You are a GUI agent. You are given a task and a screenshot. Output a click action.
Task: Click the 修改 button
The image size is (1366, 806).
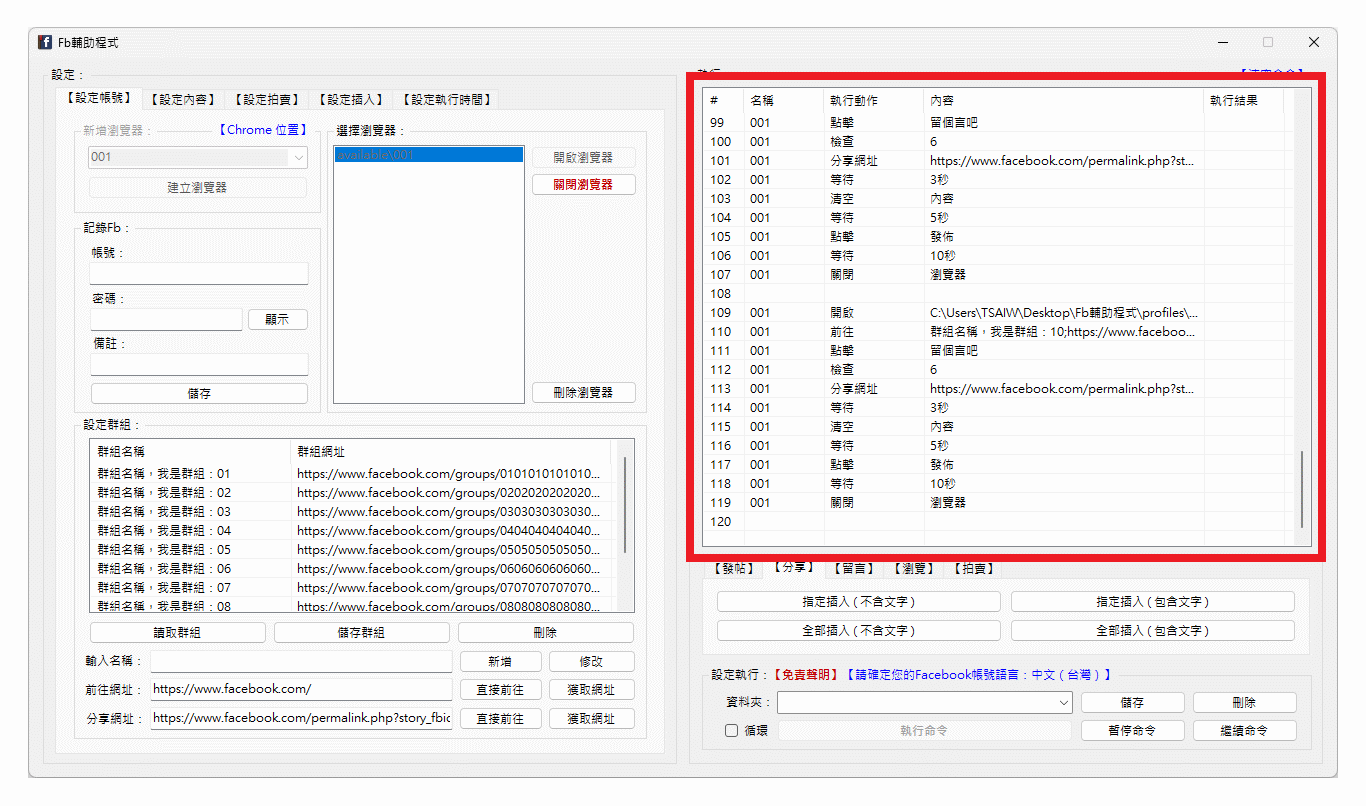click(x=592, y=661)
